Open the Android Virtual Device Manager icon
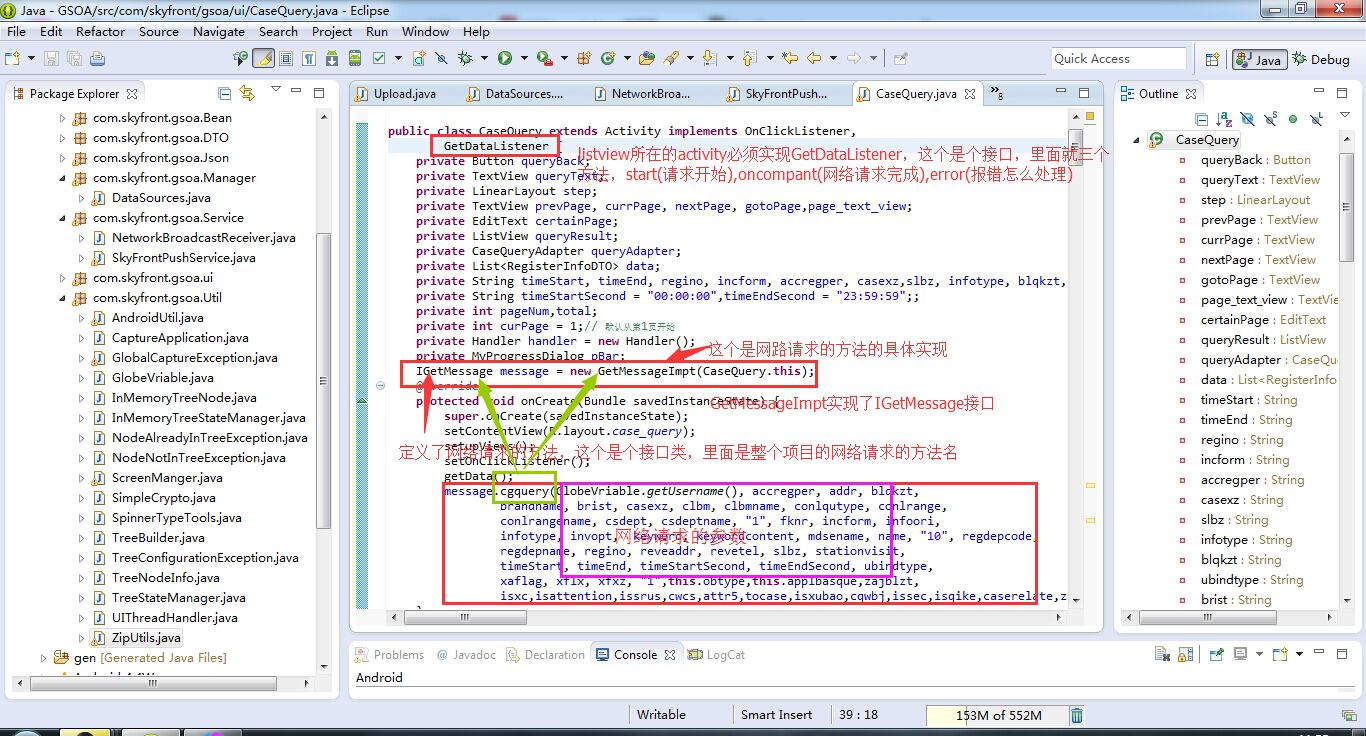 click(x=354, y=58)
